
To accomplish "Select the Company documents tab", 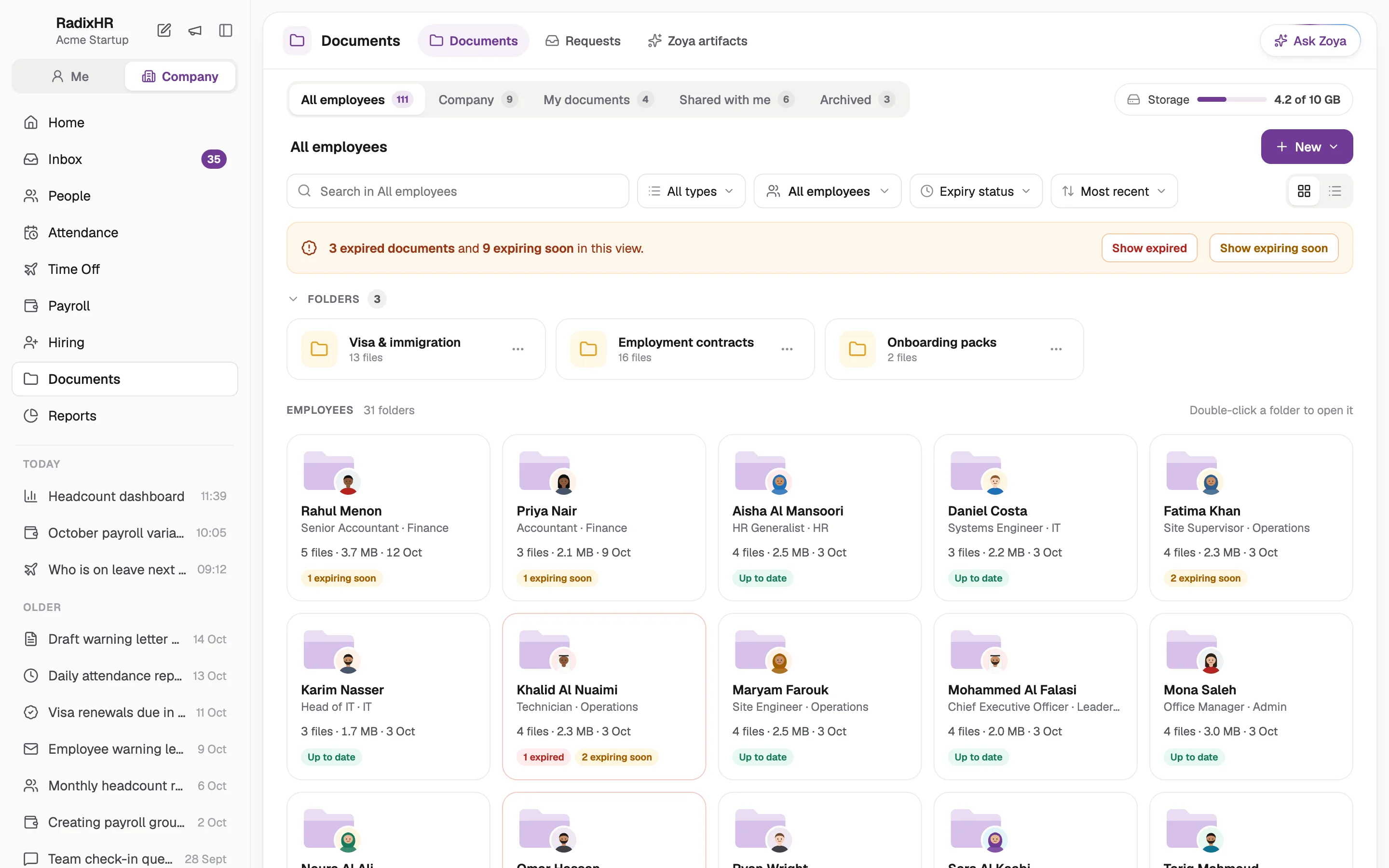I will (x=477, y=100).
